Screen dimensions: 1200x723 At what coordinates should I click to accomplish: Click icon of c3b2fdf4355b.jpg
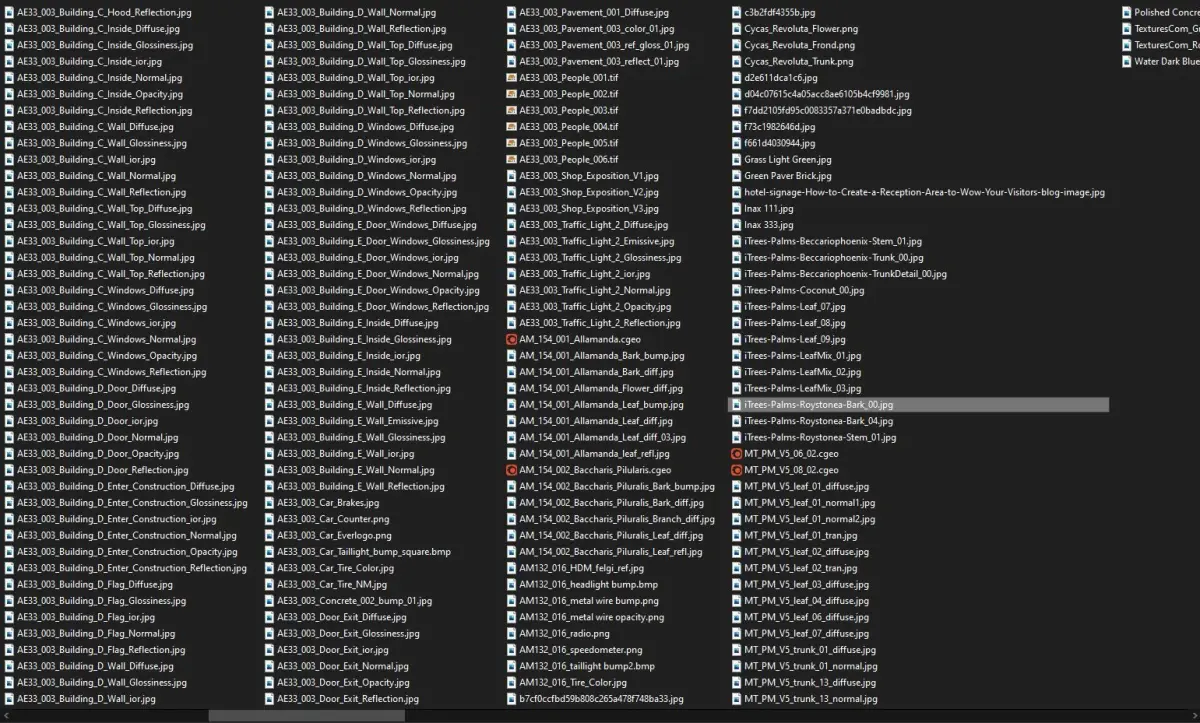click(x=736, y=12)
